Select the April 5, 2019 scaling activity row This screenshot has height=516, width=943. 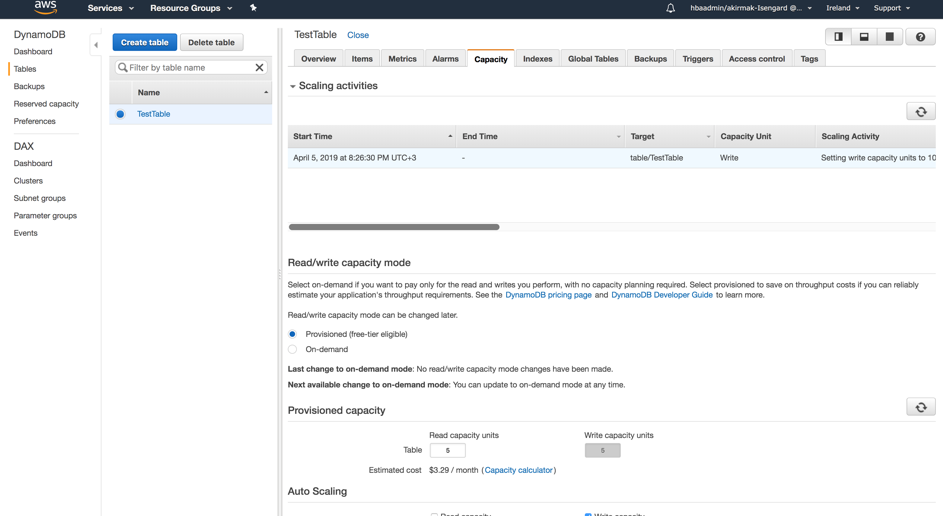612,158
